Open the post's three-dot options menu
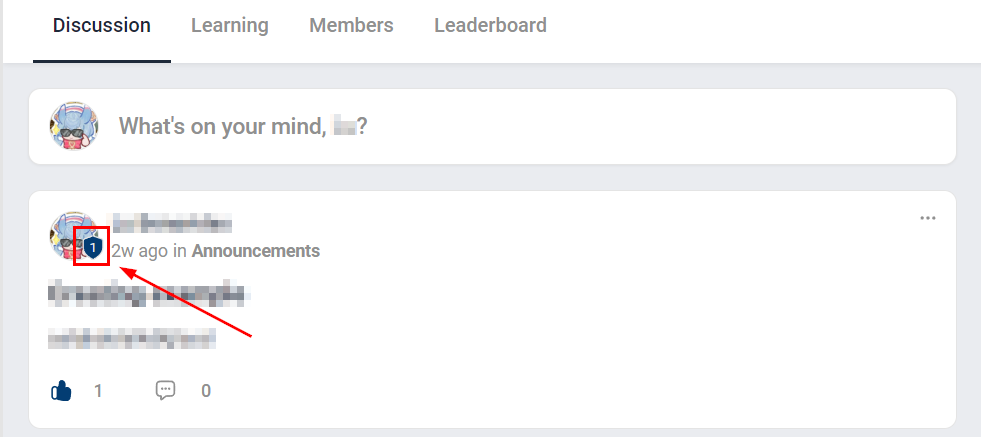 (928, 218)
